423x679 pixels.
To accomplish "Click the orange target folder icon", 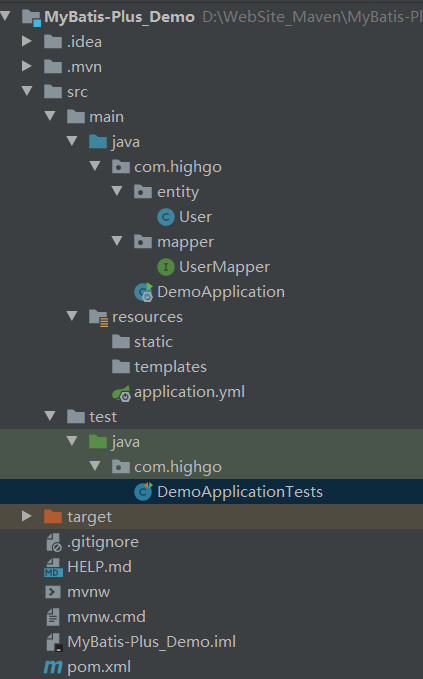I will pyautogui.click(x=53, y=517).
